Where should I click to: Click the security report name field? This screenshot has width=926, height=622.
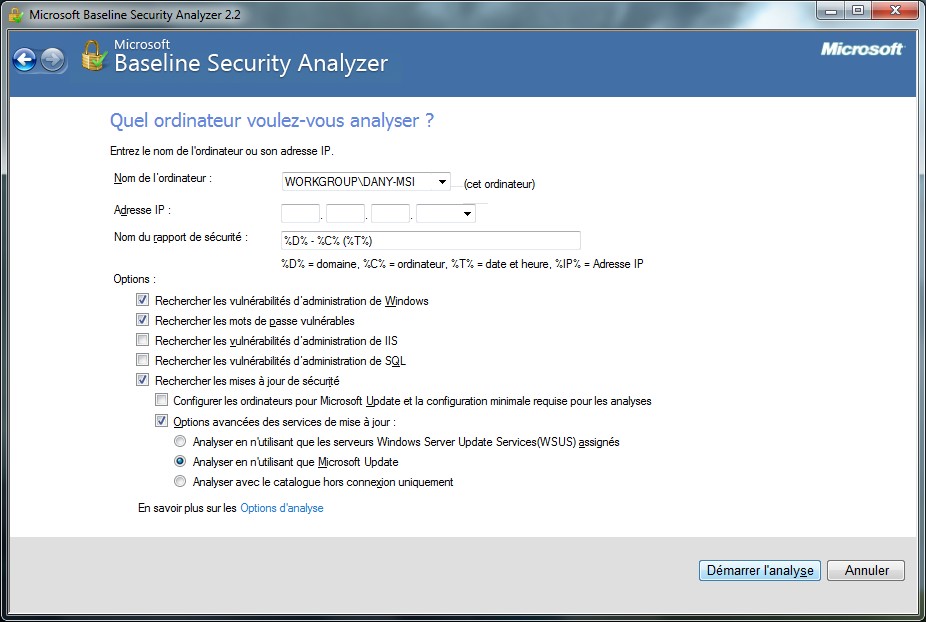point(431,240)
